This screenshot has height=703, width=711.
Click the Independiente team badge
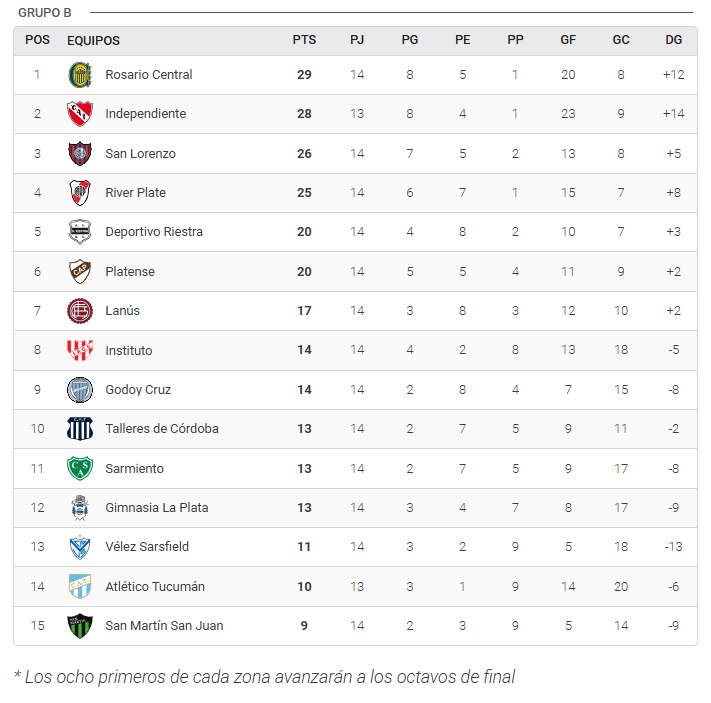coord(79,114)
